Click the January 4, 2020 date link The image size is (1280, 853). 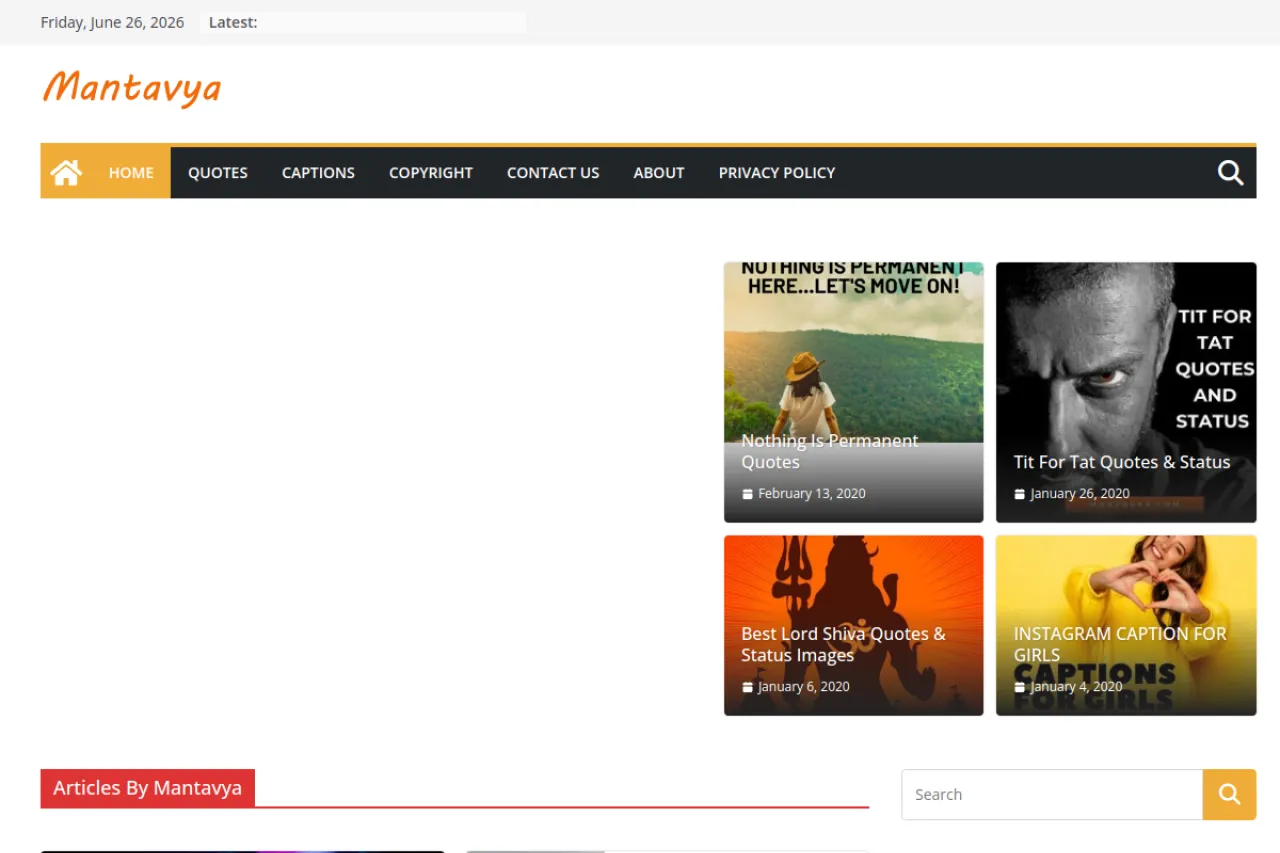(1076, 687)
